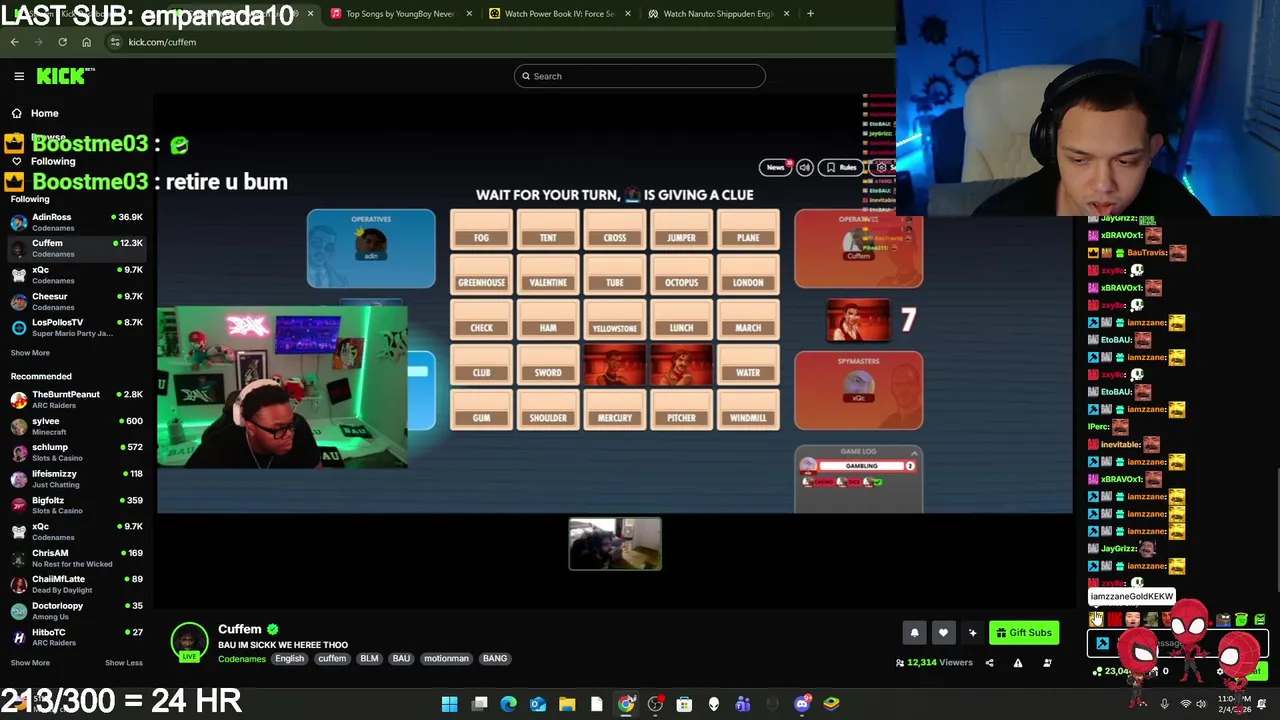
Task: Click the browser home icon
Action: (86, 42)
